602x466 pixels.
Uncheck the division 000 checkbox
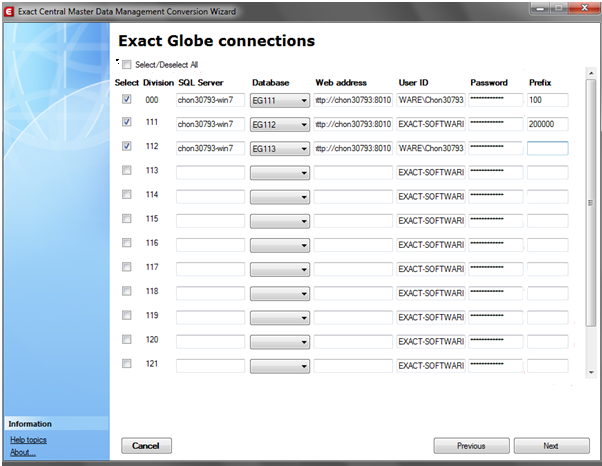point(126,99)
